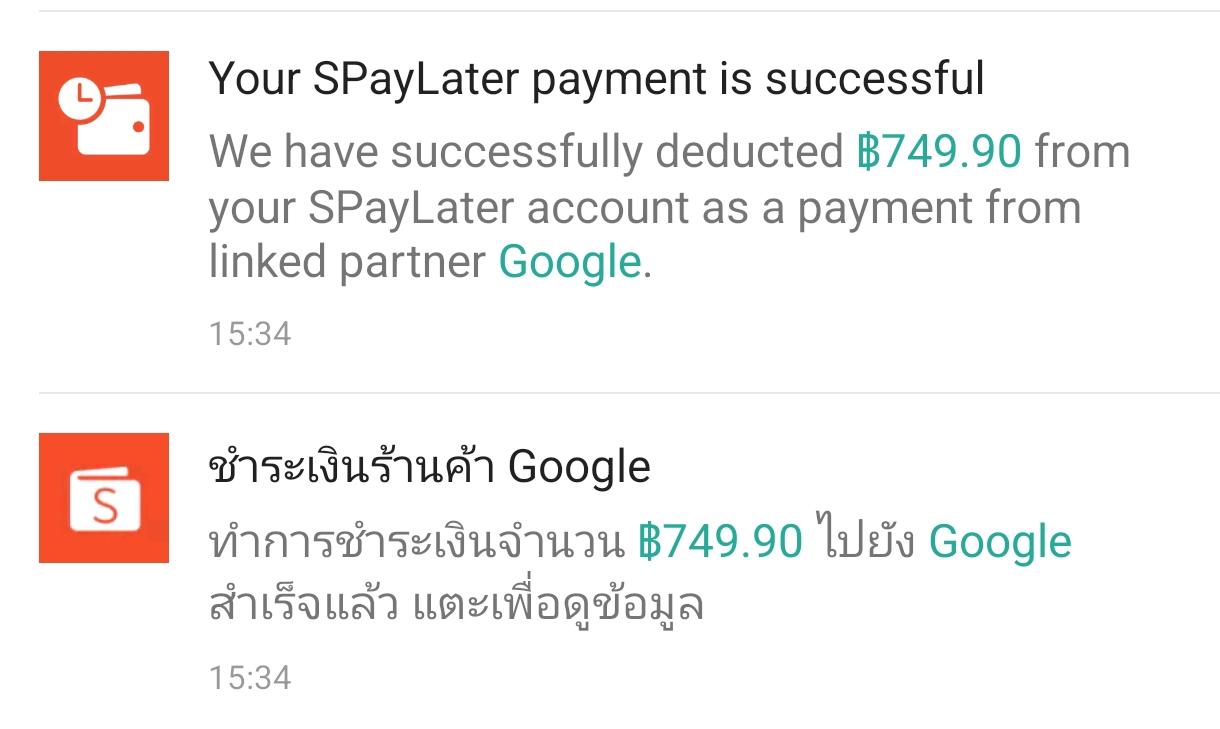Open 'Your SPayLater payment is successful' title
The height and width of the screenshot is (729, 1220).
click(597, 79)
